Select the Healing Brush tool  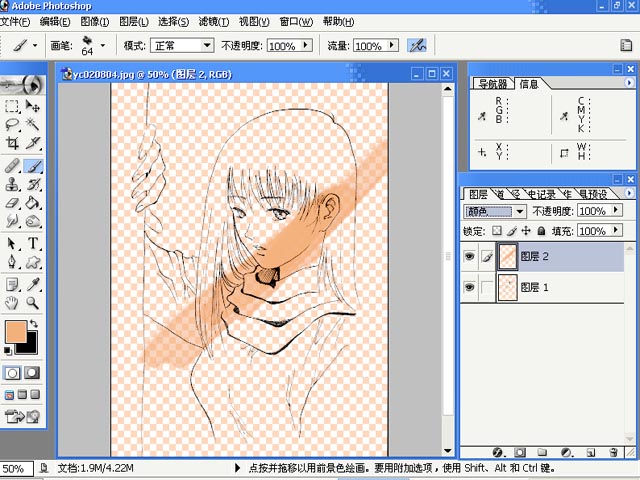point(12,166)
